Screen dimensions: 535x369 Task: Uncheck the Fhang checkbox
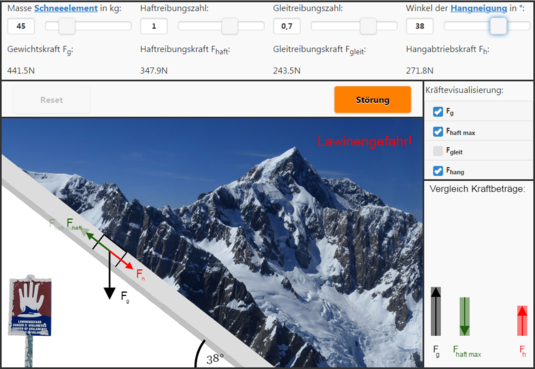coord(438,171)
